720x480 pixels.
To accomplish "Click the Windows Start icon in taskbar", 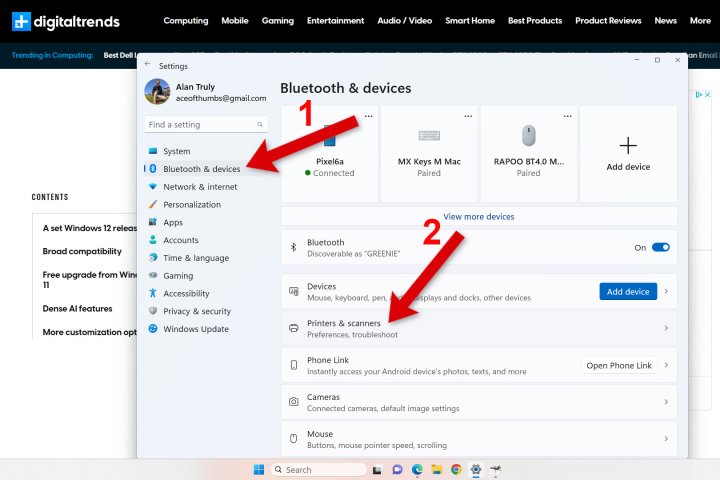I will [x=259, y=469].
